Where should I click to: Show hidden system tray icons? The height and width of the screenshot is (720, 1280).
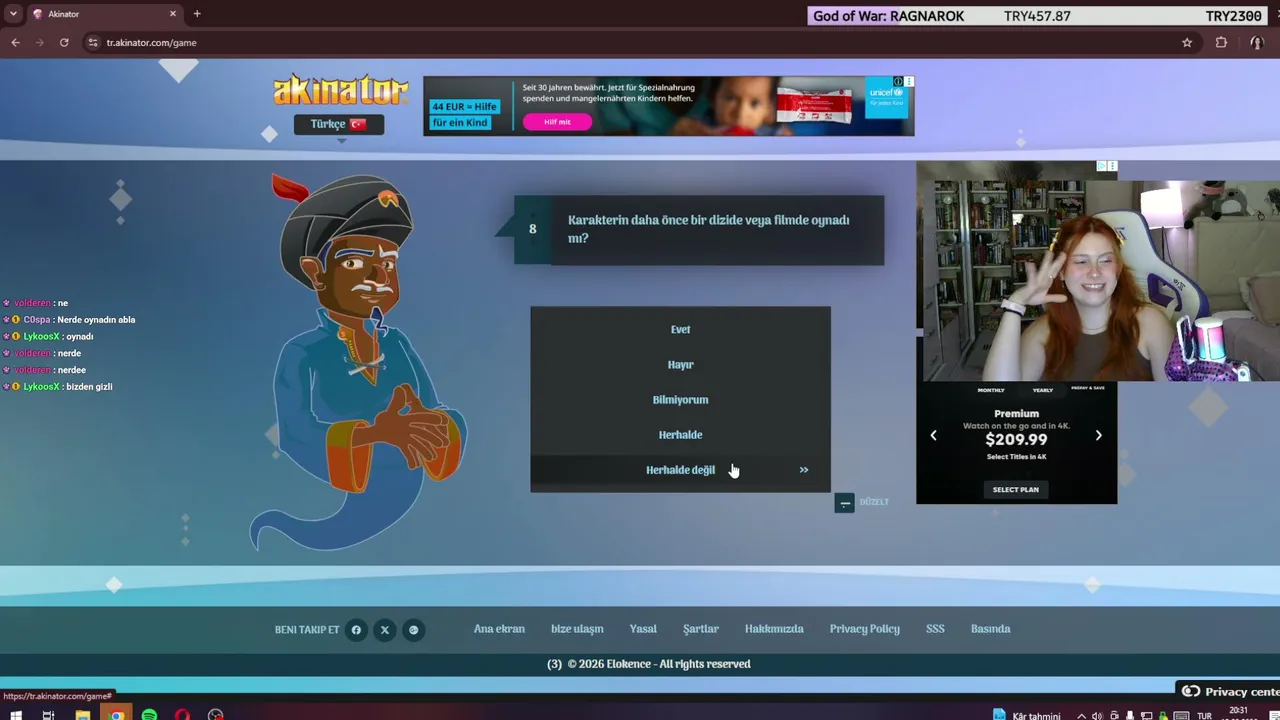(1080, 716)
